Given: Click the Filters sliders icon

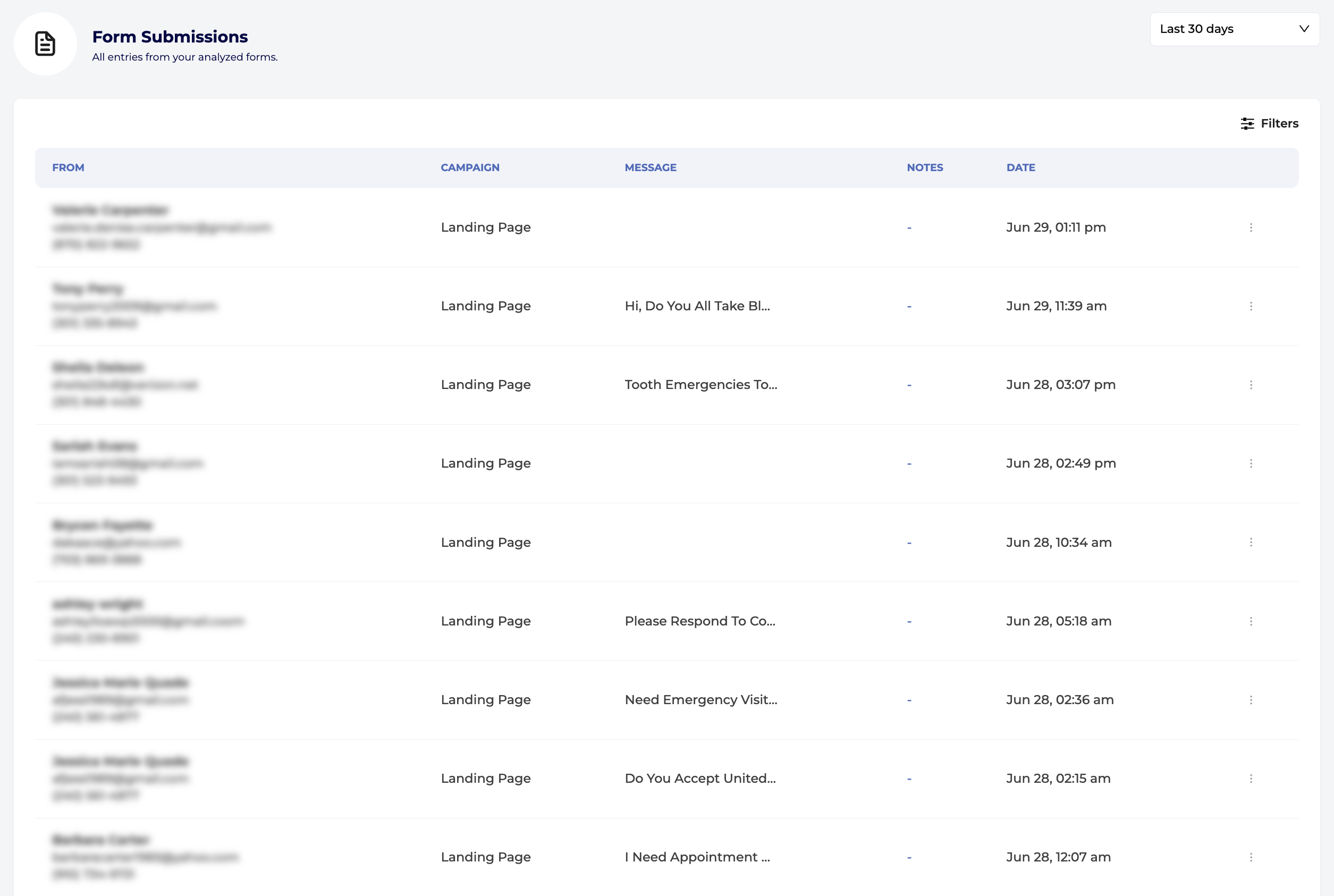Looking at the screenshot, I should [x=1247, y=123].
